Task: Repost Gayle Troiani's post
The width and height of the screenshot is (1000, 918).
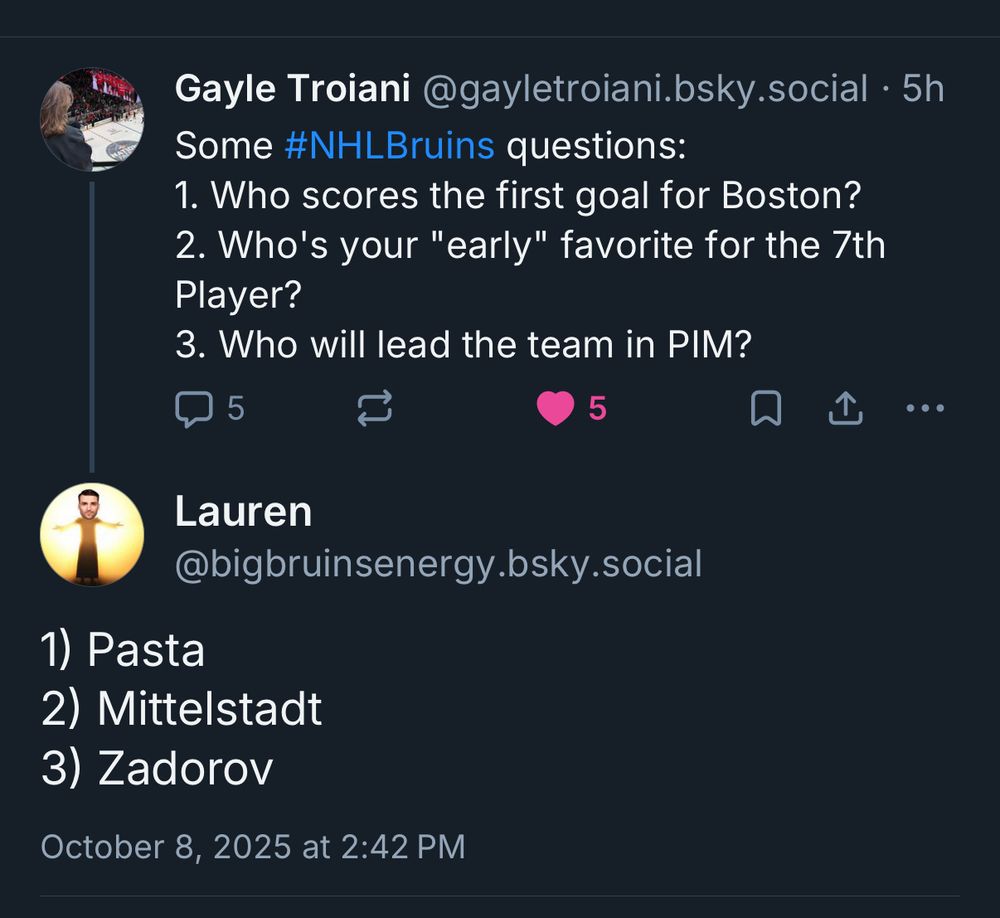Action: (375, 408)
